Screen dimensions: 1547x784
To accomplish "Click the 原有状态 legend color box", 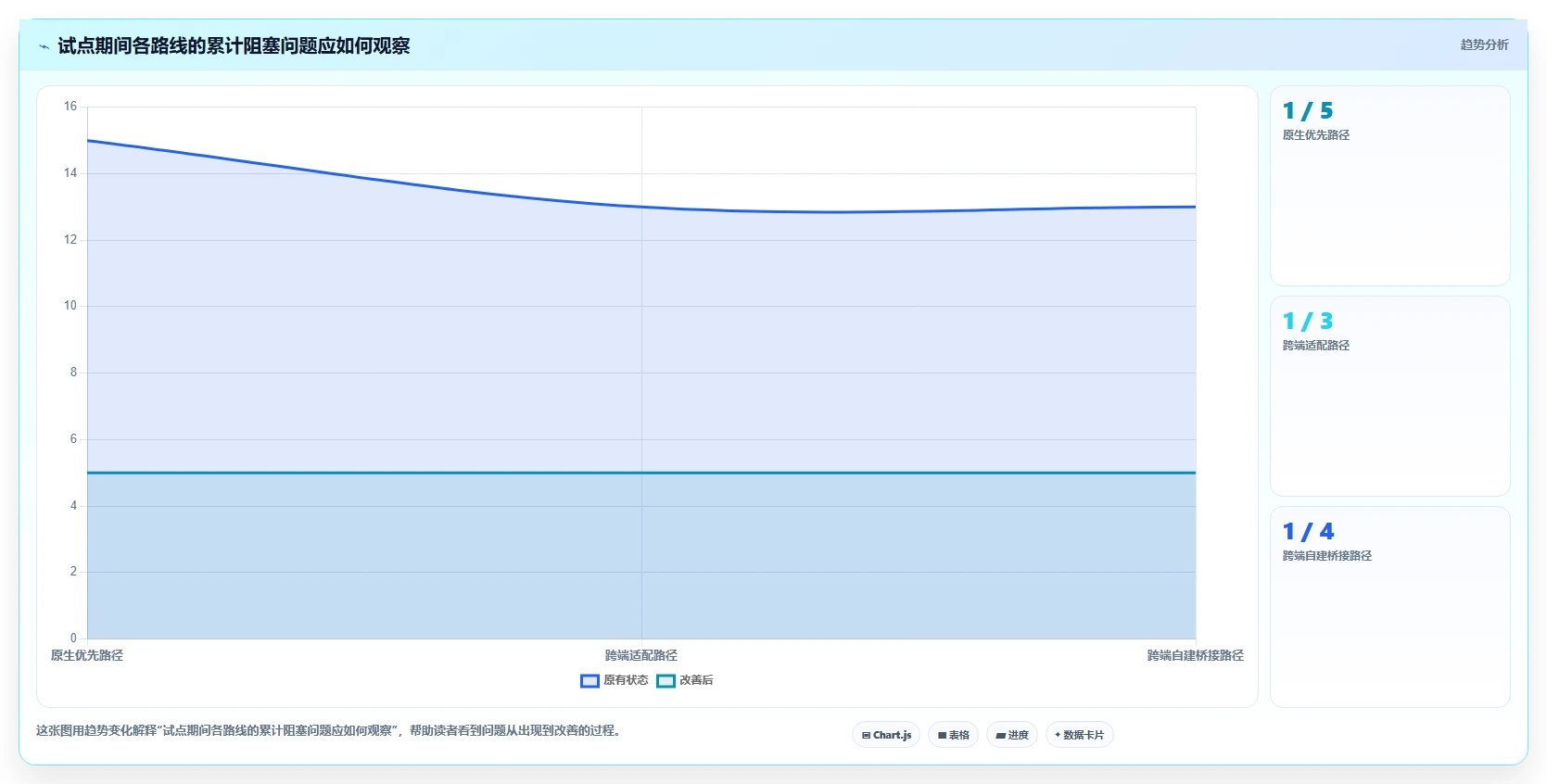I will point(590,681).
